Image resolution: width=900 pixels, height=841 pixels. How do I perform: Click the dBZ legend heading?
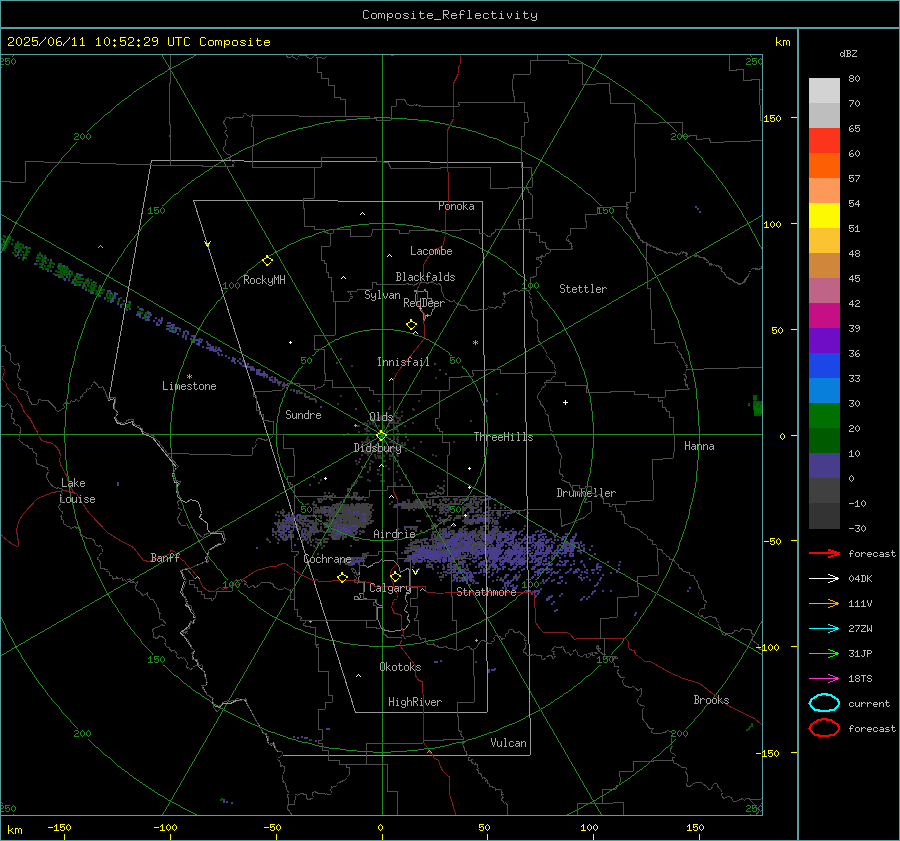coord(848,53)
